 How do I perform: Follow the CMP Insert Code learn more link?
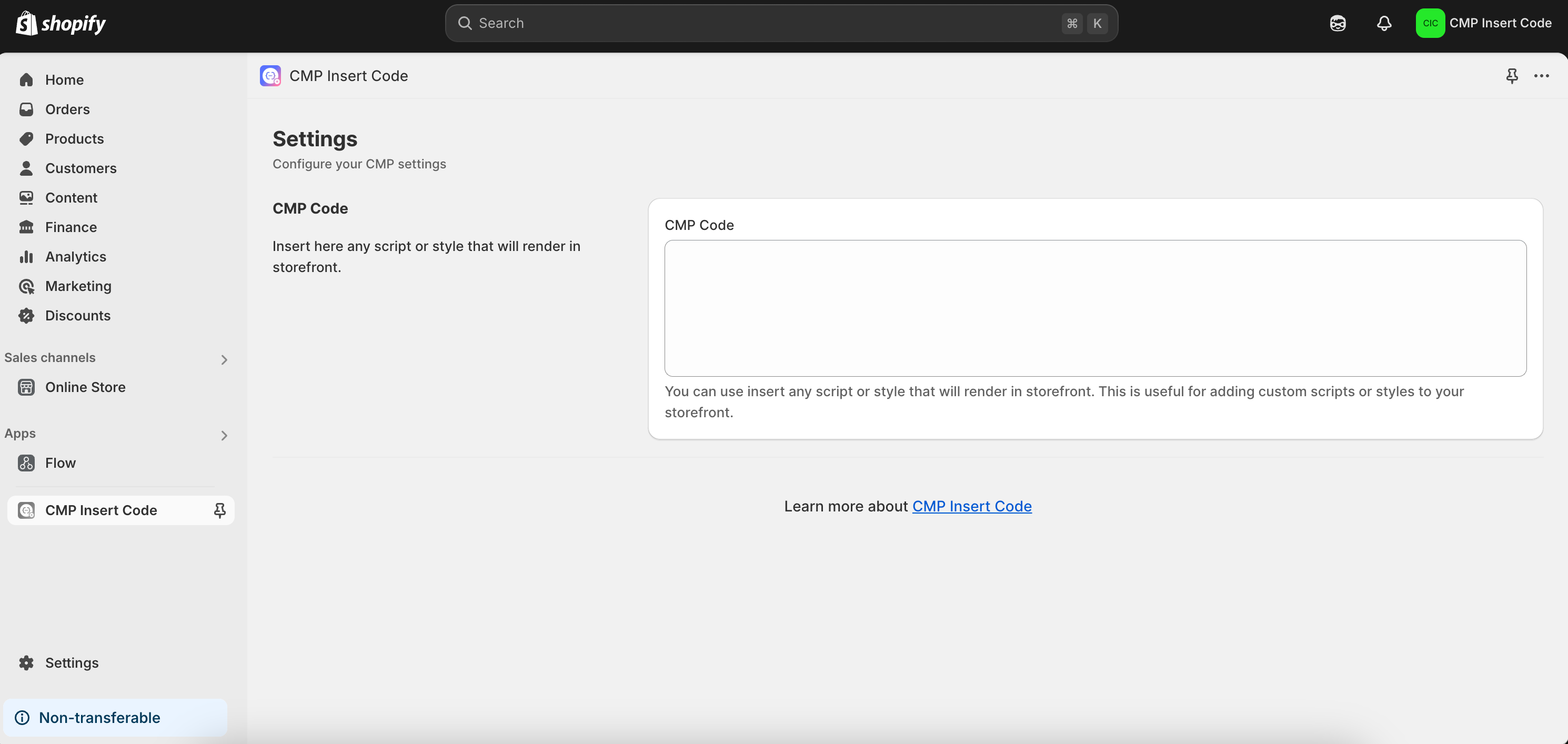point(971,506)
